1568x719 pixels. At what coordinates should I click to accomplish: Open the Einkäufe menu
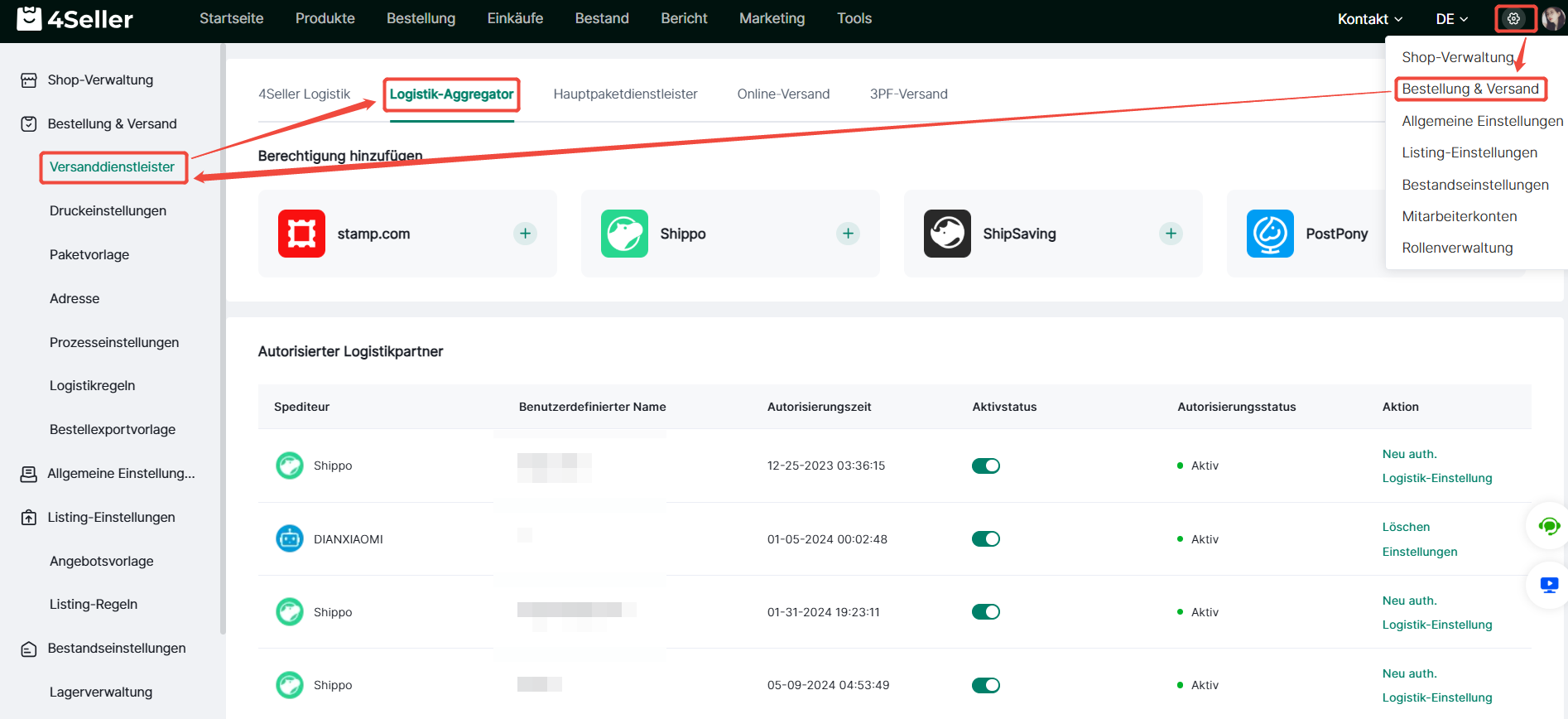pyautogui.click(x=515, y=18)
